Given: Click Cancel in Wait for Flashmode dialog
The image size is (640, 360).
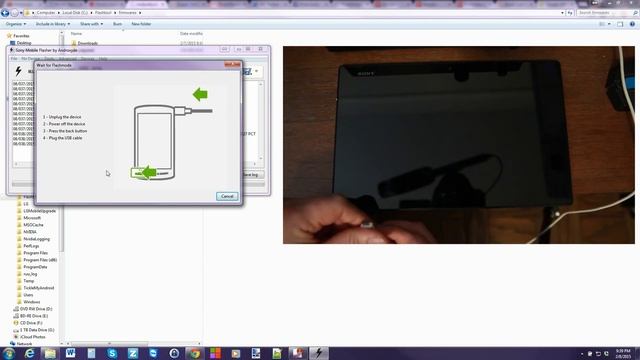Looking at the screenshot, I should pos(227,196).
